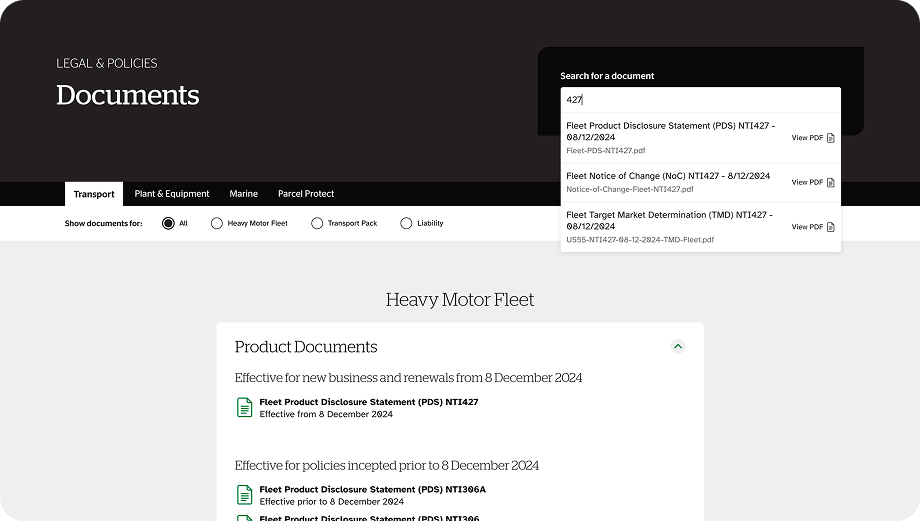920x521 pixels.
Task: Switch to the Transport tab
Action: point(94,194)
